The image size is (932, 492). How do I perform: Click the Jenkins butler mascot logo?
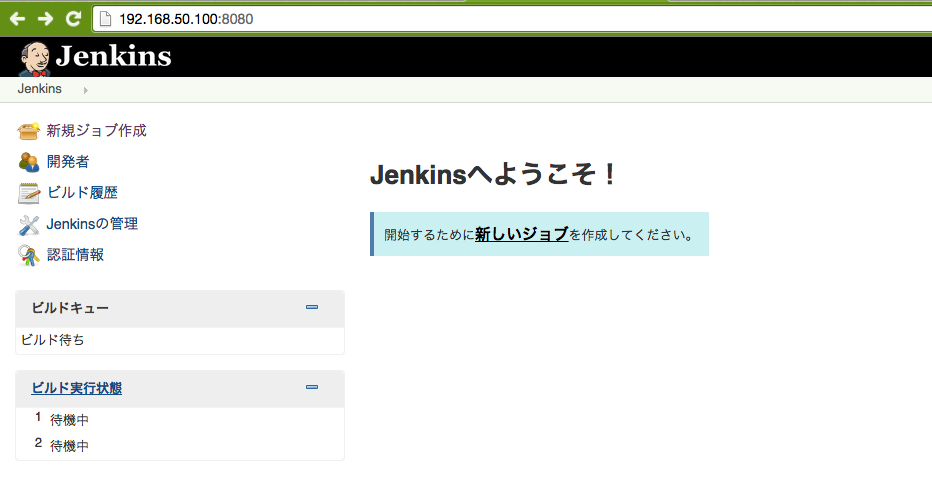(x=34, y=59)
